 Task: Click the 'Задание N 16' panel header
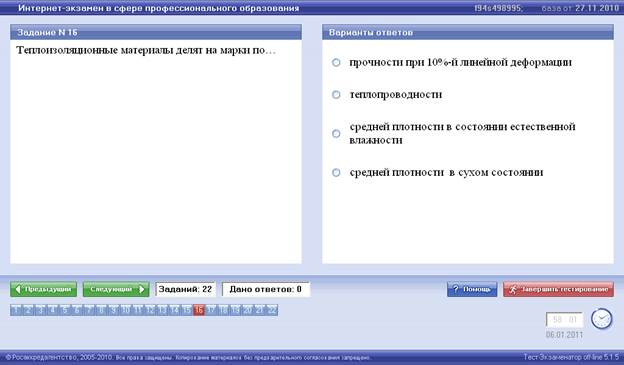click(x=156, y=32)
